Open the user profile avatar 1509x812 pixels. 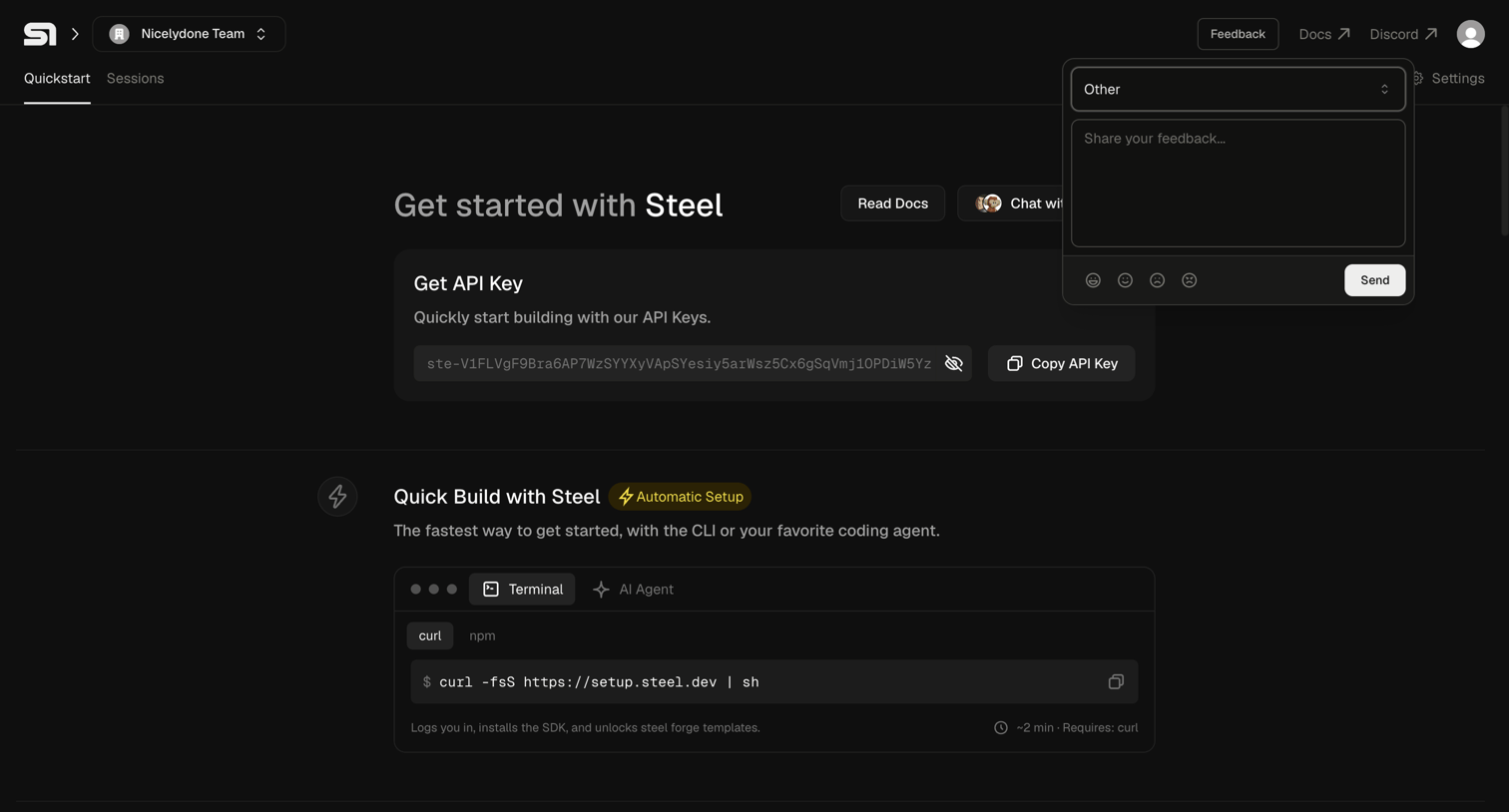point(1470,34)
